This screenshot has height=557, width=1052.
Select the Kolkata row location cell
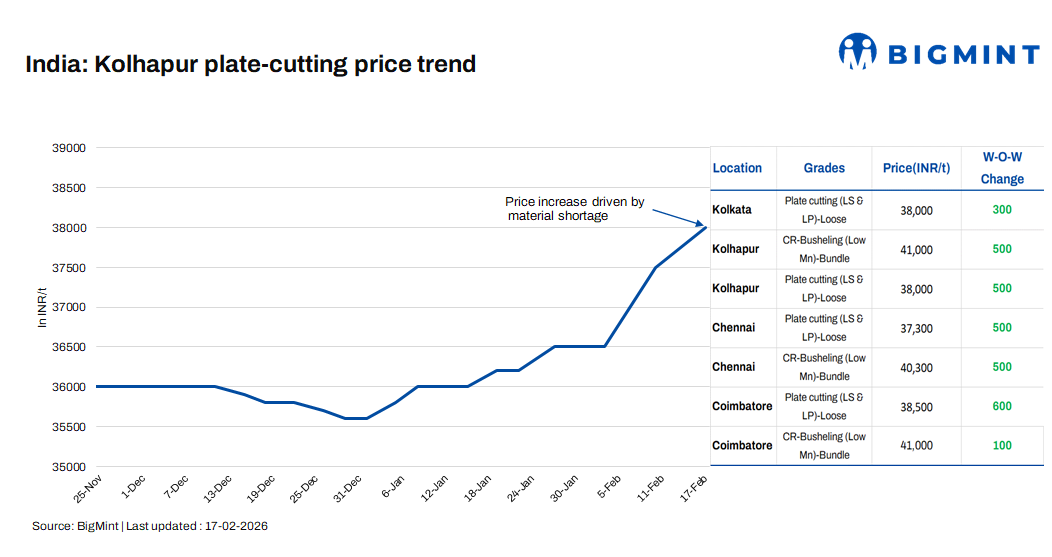[x=732, y=210]
